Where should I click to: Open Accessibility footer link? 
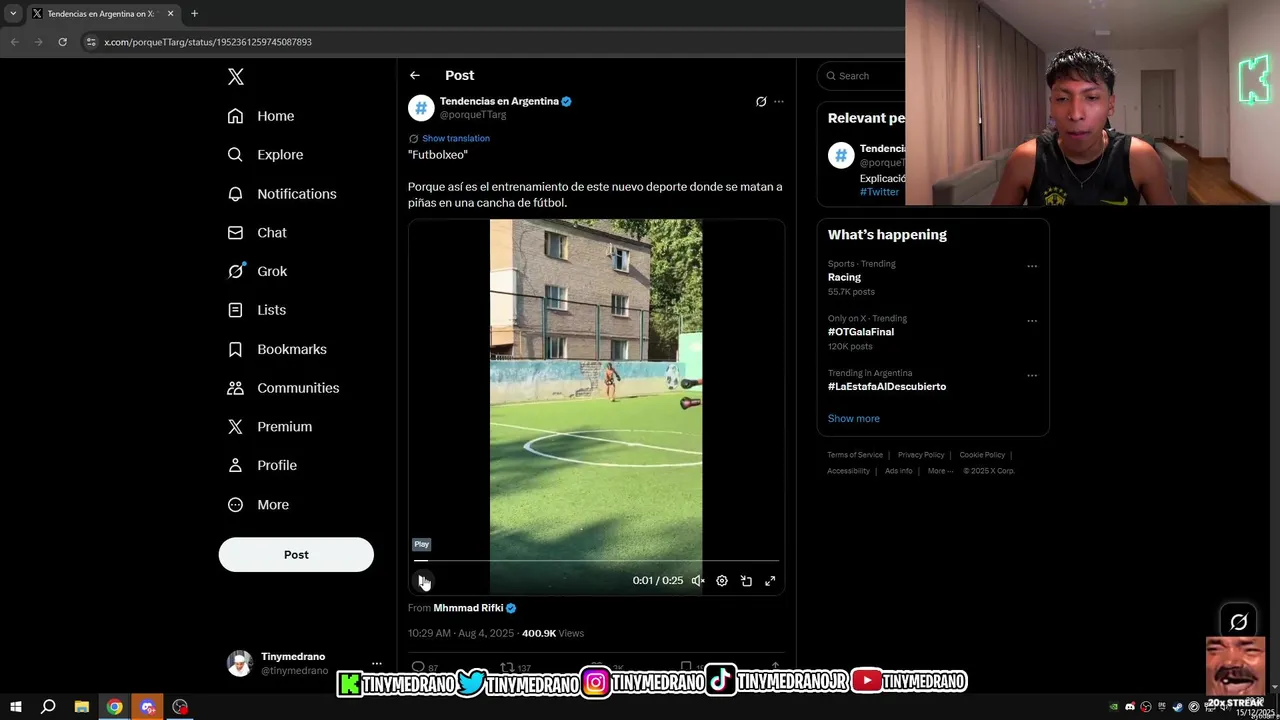point(848,471)
